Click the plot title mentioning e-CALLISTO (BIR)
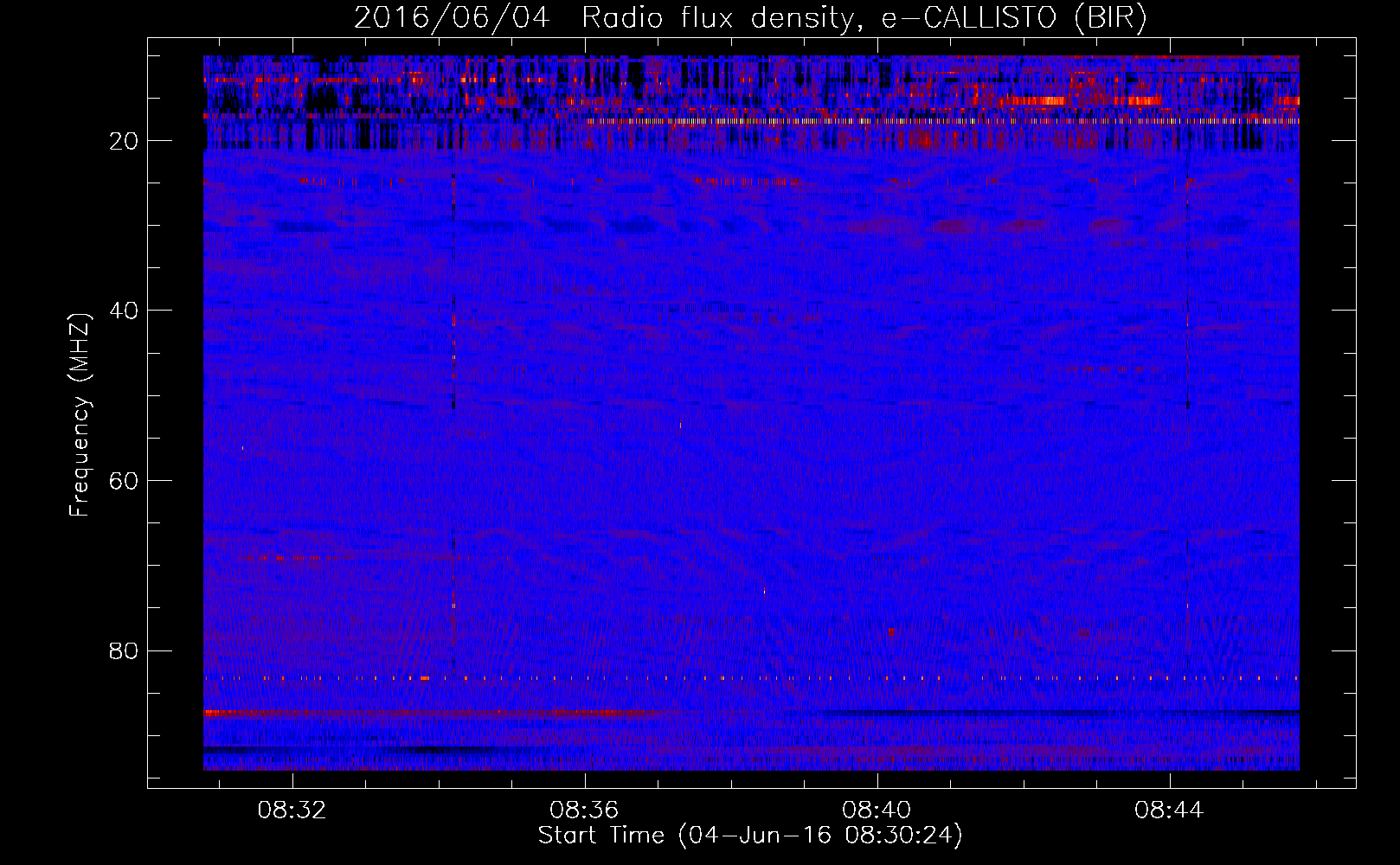The height and width of the screenshot is (865, 1400). click(x=750, y=18)
